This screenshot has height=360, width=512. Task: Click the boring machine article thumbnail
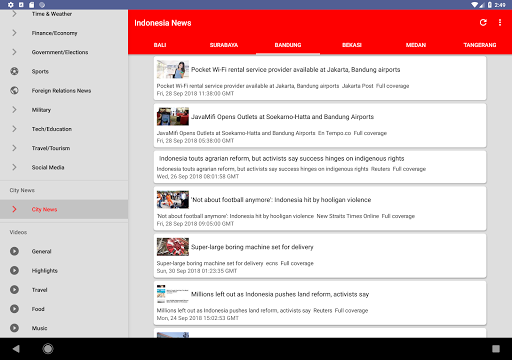point(173,247)
